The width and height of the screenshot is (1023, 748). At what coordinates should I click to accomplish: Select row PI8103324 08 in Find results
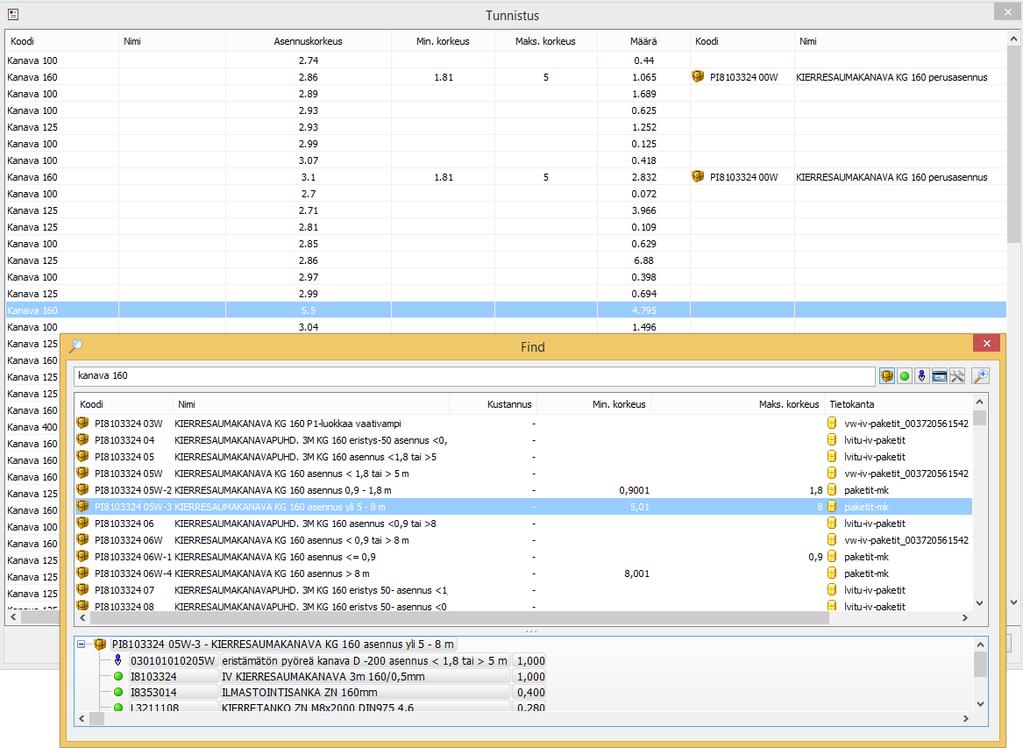tap(523, 606)
